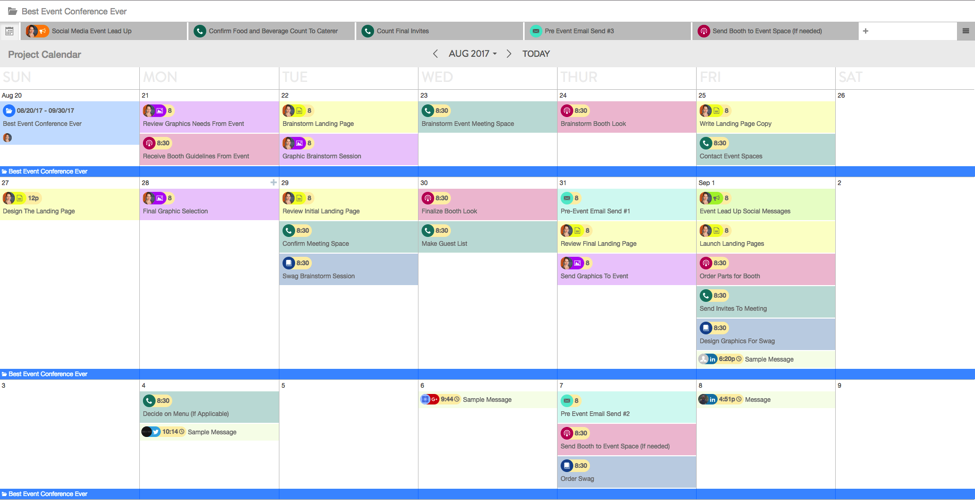This screenshot has width=975, height=500.
Task: Click the plus icon on the Aug 28 cell
Action: click(x=273, y=183)
